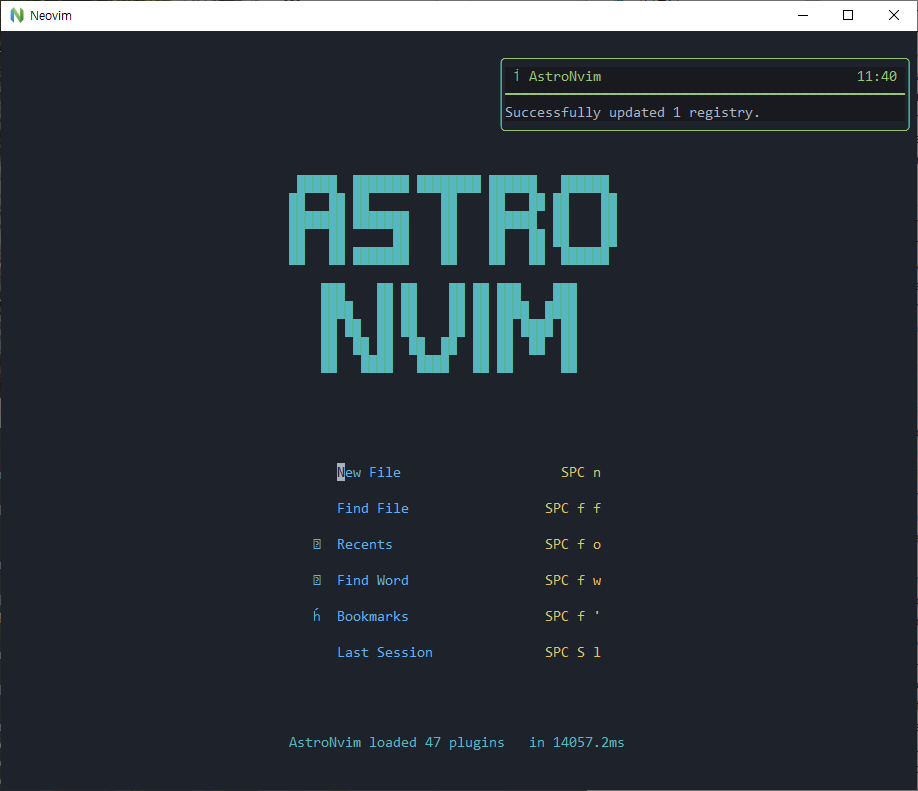Click the info icon in AstroNvim notification
This screenshot has height=791, width=918.
[x=516, y=76]
